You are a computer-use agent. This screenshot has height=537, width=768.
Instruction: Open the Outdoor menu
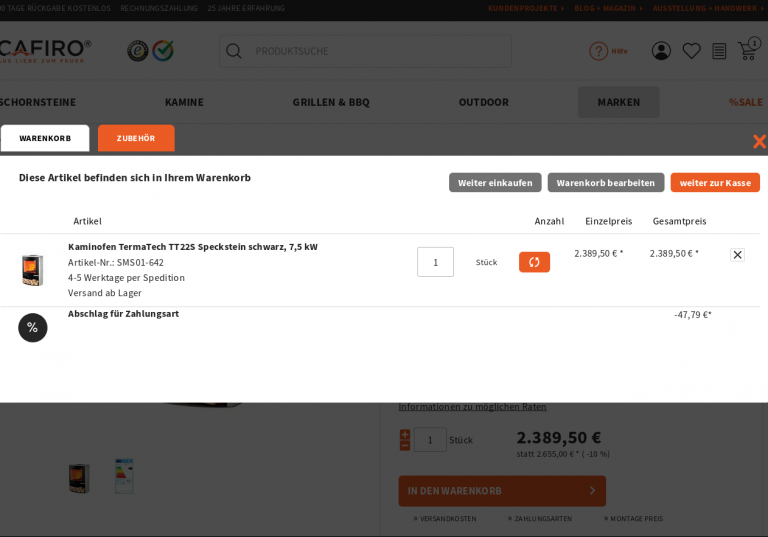pyautogui.click(x=483, y=102)
